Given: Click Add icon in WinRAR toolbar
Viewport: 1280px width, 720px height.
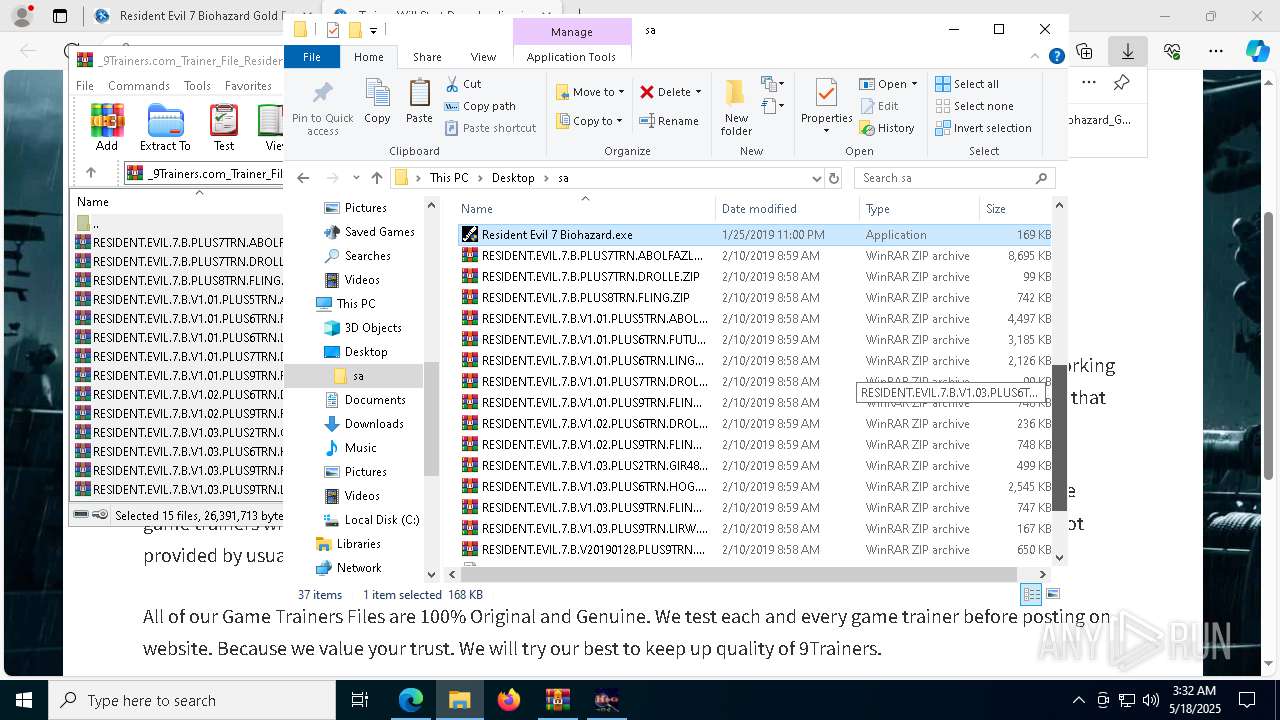Looking at the screenshot, I should 107,127.
